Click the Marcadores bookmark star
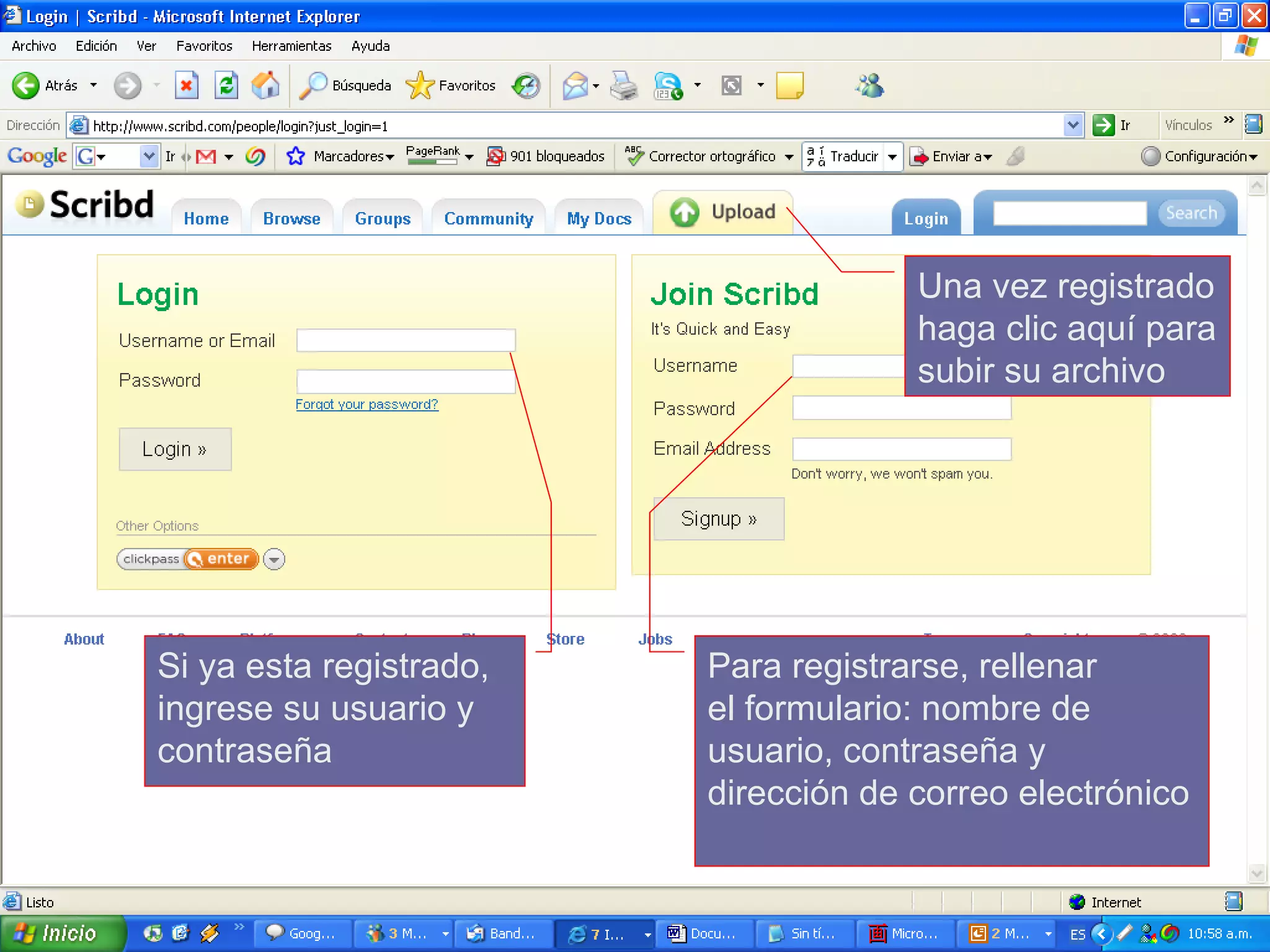Screen dimensions: 1270x952 point(296,156)
